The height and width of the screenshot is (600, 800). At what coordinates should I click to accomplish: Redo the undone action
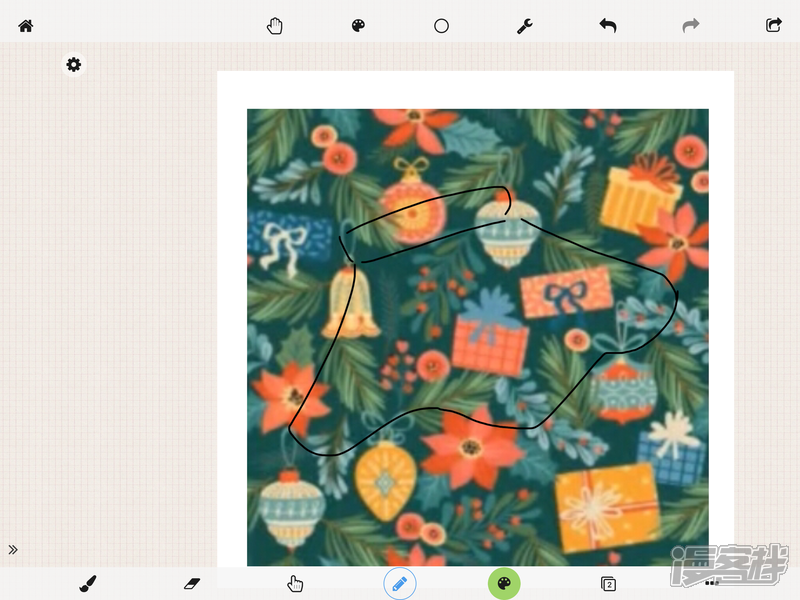coord(691,26)
